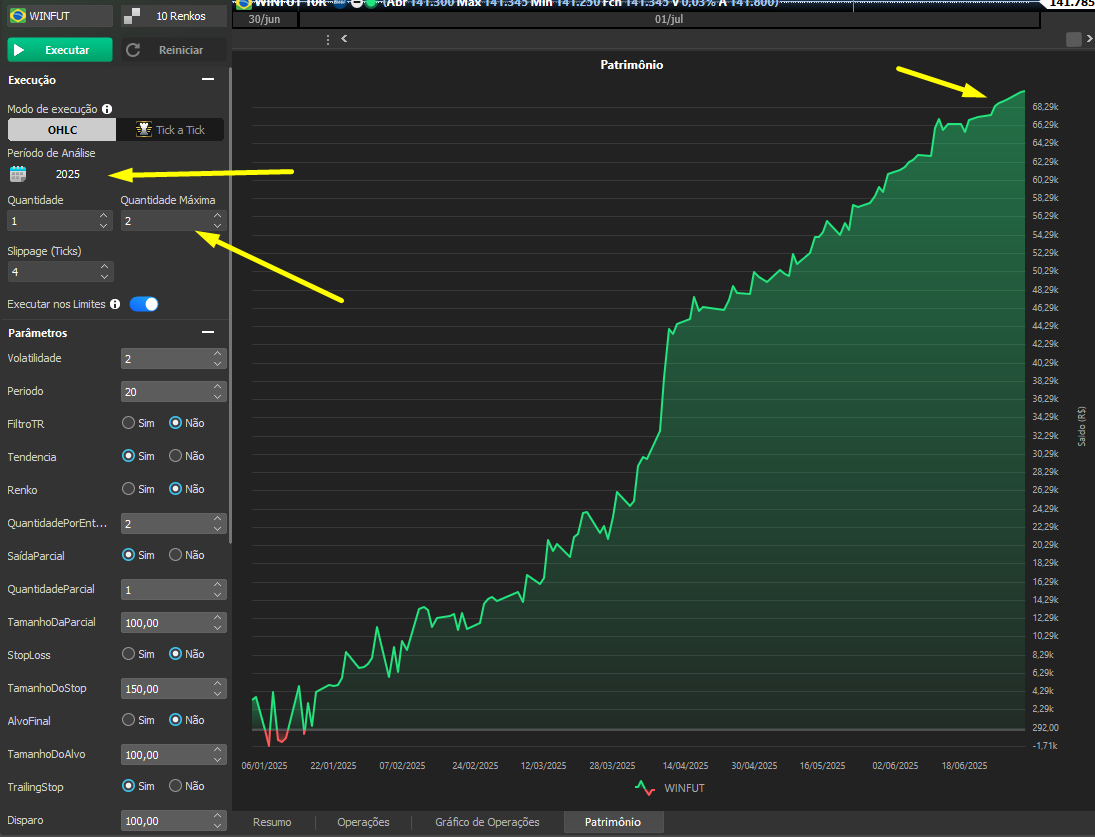
Task: Increase Quantidade with the up stepper
Action: pyautogui.click(x=103, y=216)
